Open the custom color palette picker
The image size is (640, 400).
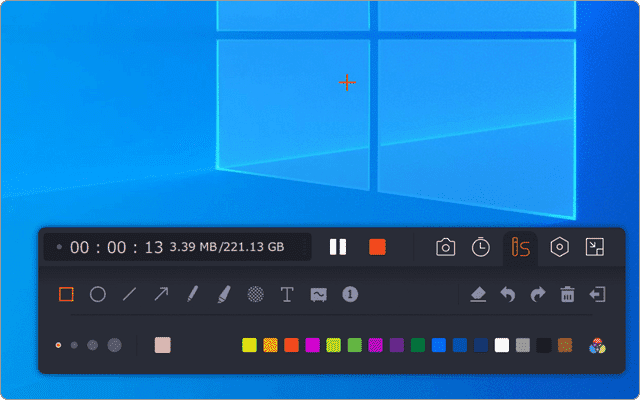click(x=598, y=346)
